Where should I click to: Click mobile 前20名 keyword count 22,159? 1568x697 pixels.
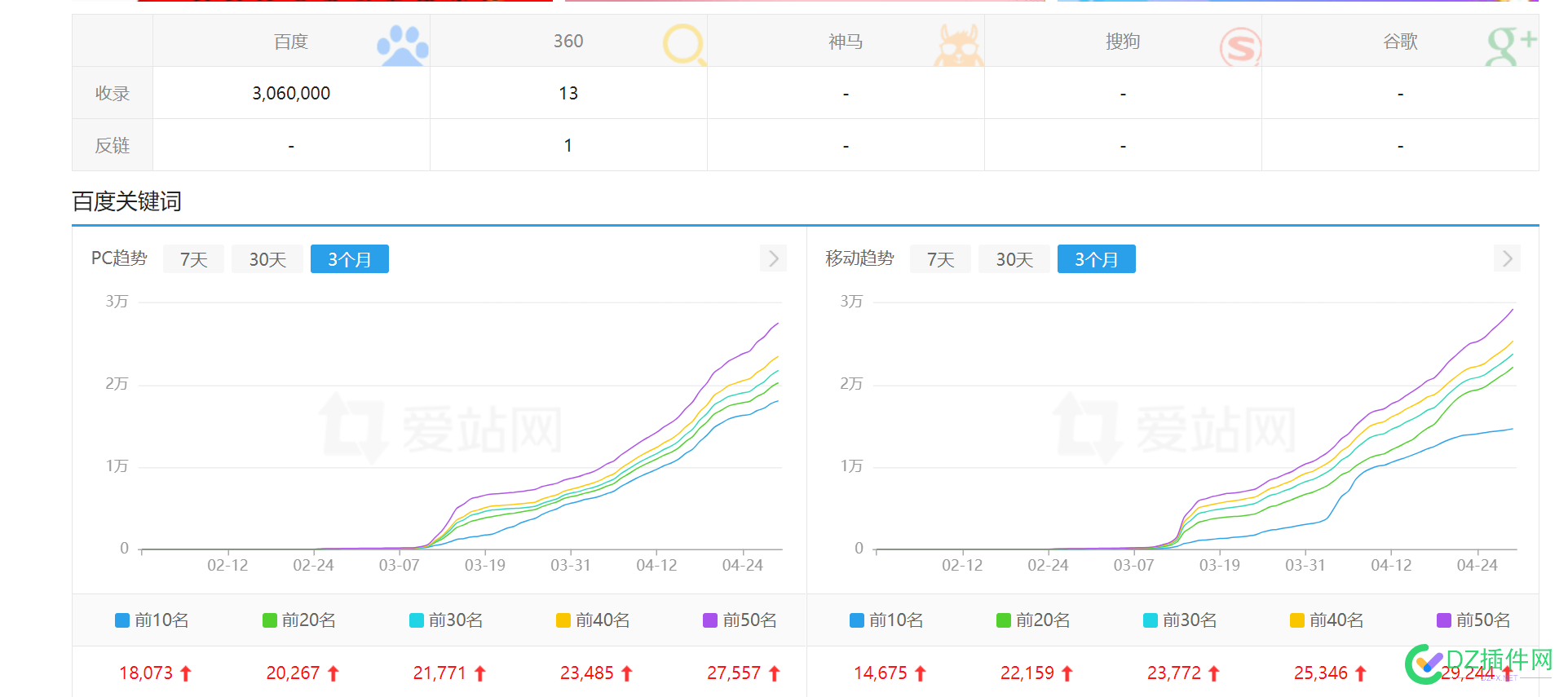(x=1027, y=673)
